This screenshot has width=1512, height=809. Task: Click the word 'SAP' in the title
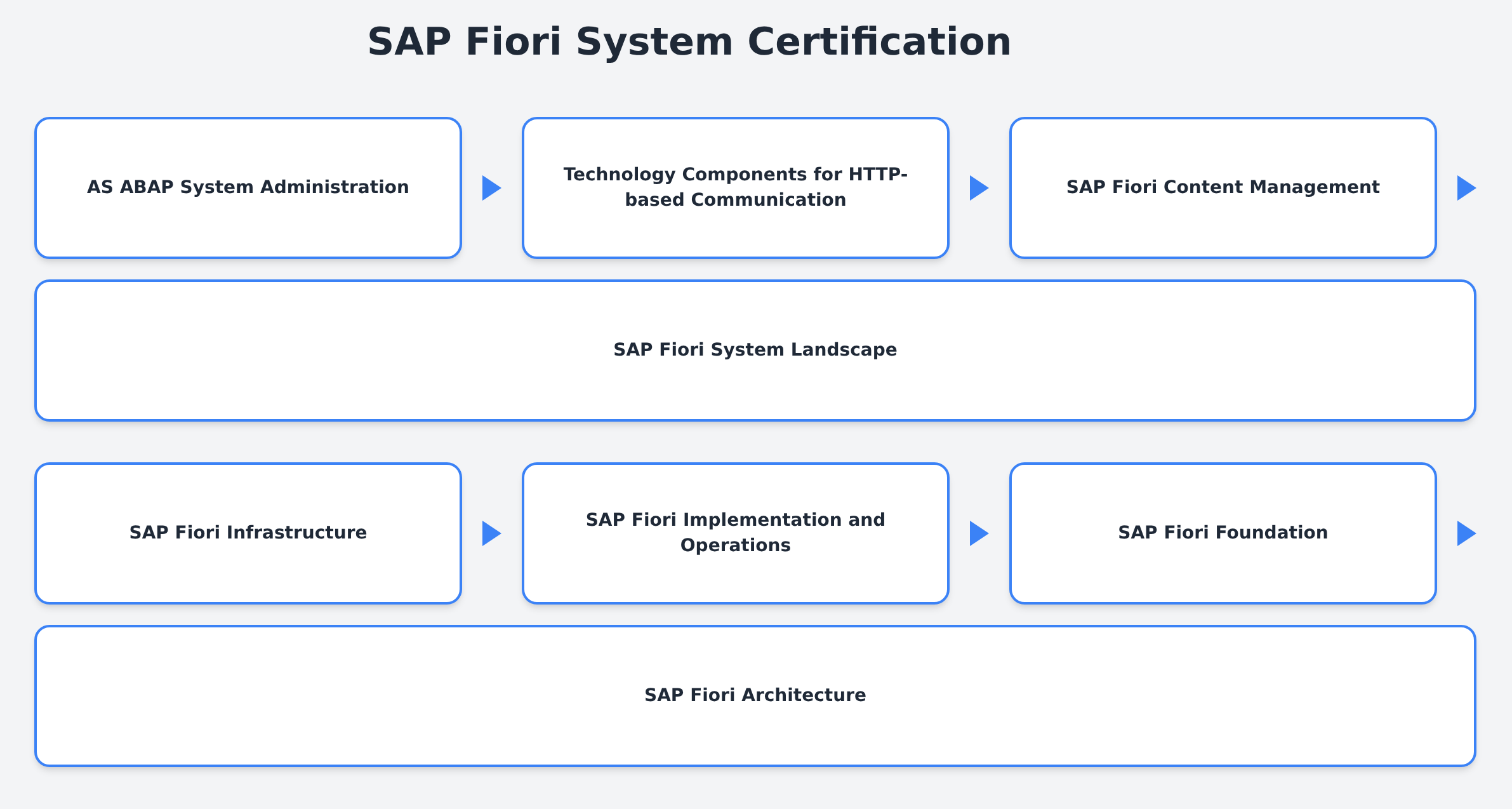[x=409, y=42]
